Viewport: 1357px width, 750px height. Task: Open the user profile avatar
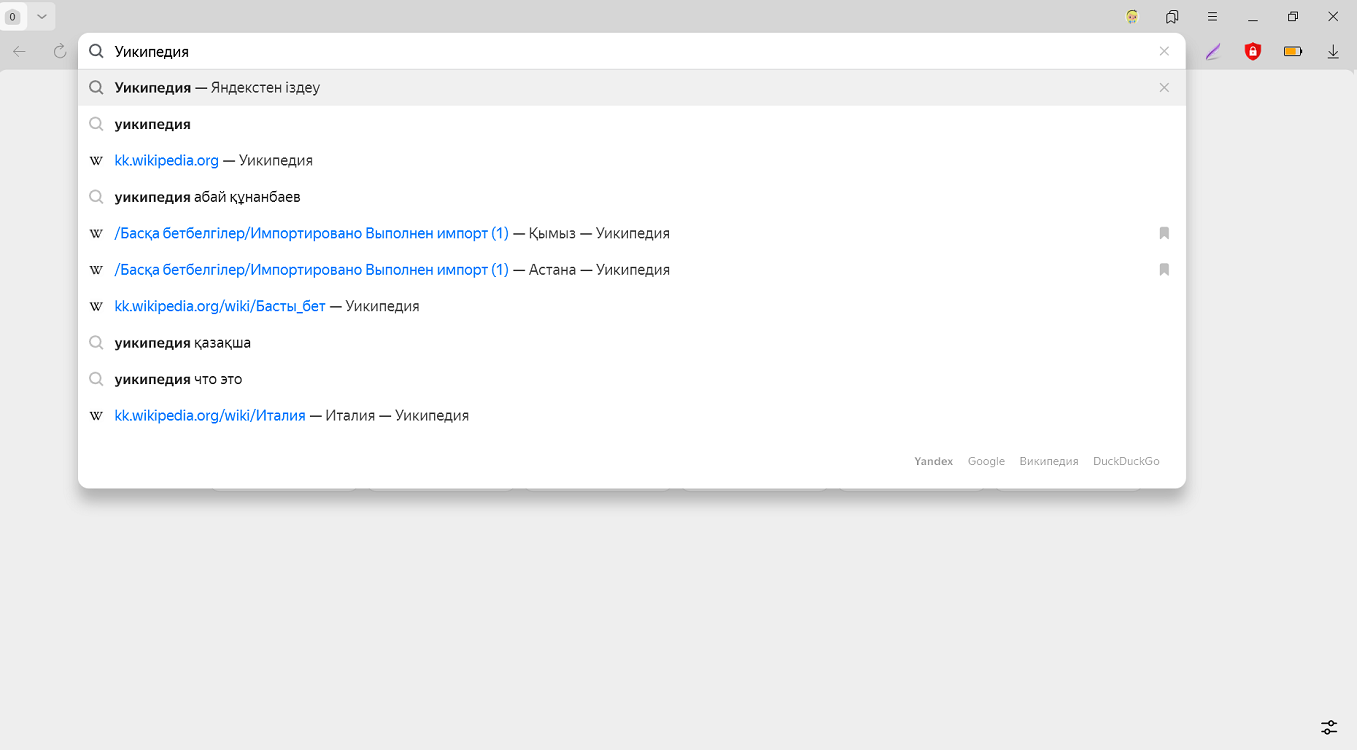click(x=1132, y=17)
